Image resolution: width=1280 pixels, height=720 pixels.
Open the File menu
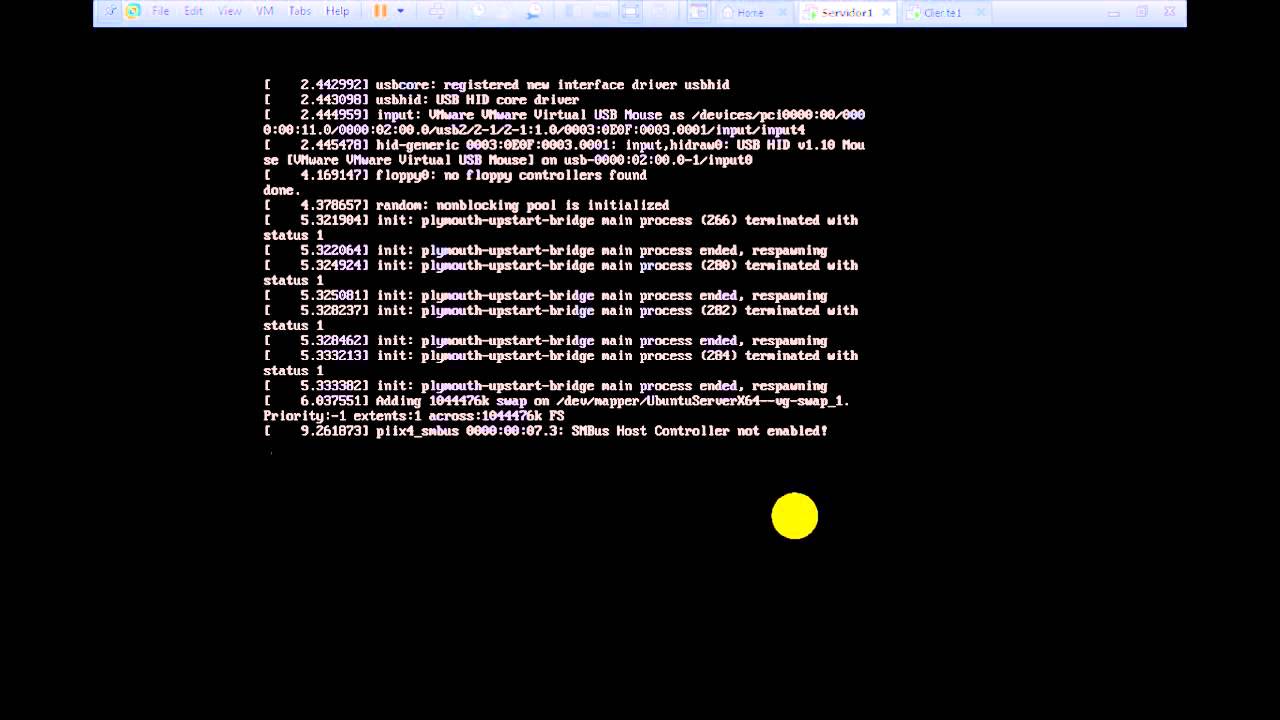coord(161,12)
